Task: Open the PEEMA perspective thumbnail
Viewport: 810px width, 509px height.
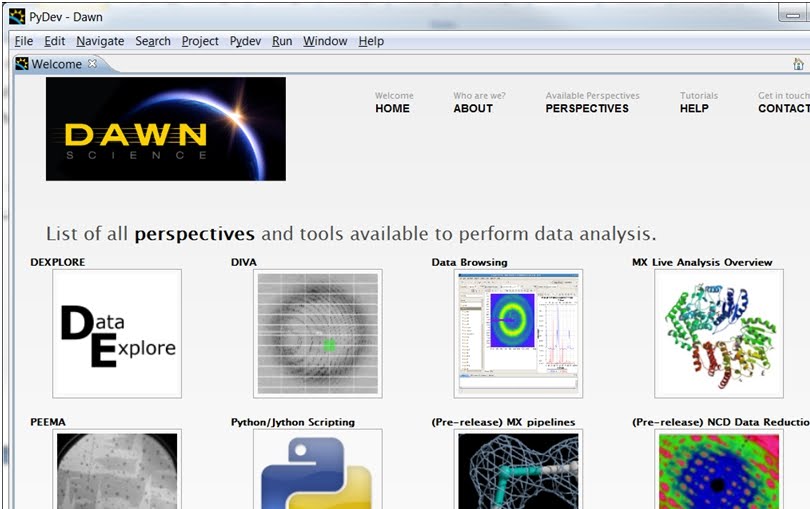Action: pyautogui.click(x=117, y=469)
